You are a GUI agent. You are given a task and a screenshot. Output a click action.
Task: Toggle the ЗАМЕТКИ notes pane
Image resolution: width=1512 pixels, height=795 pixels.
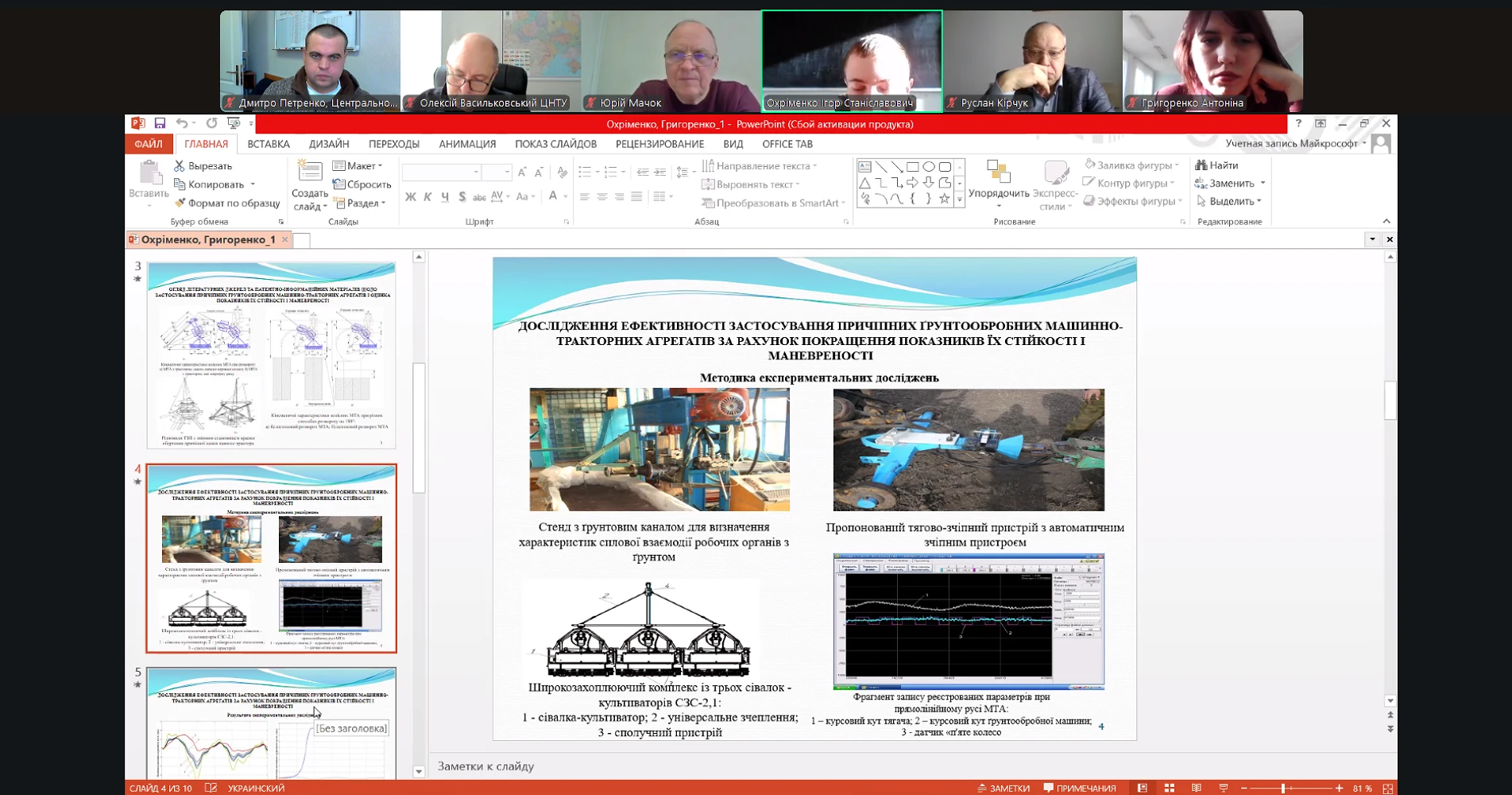coord(1003,788)
